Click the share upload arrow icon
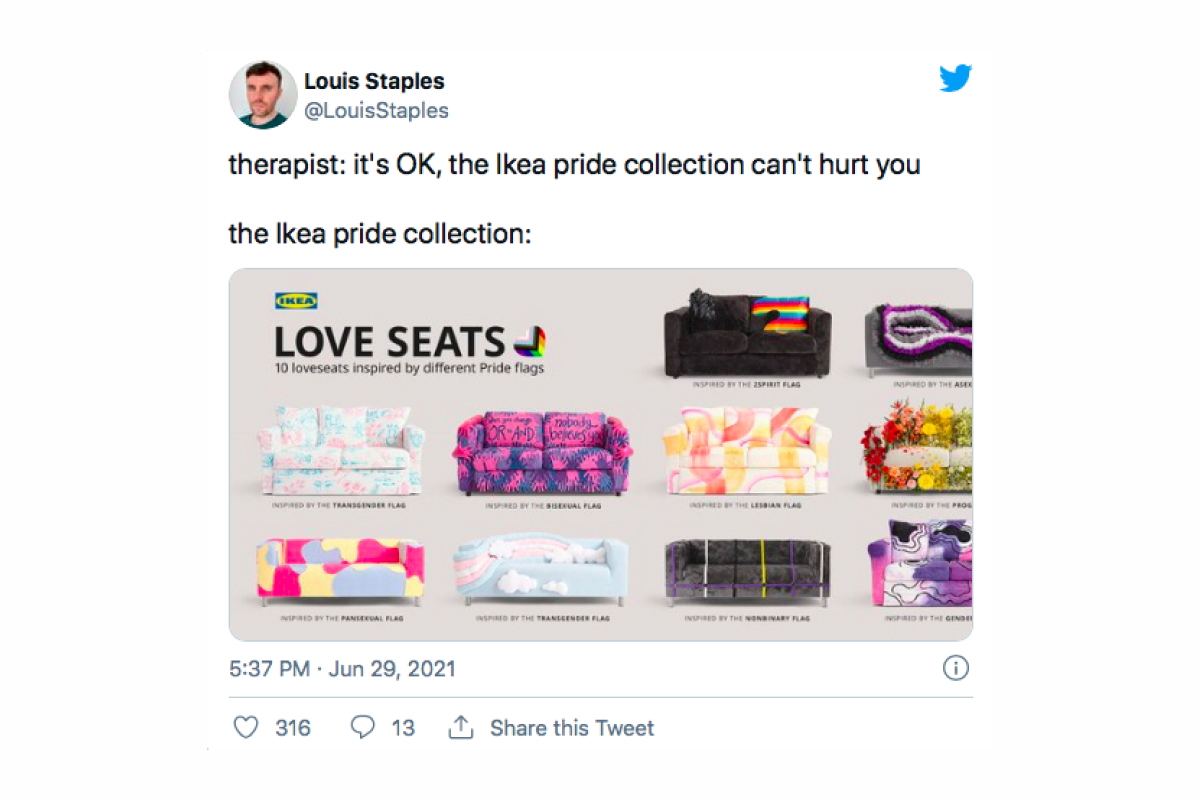The height and width of the screenshot is (800, 1200). pos(460,727)
